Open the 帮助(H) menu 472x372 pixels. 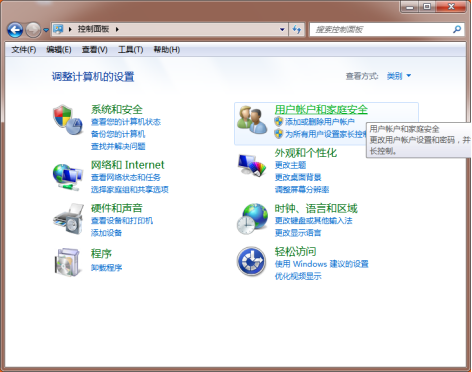[x=167, y=50]
